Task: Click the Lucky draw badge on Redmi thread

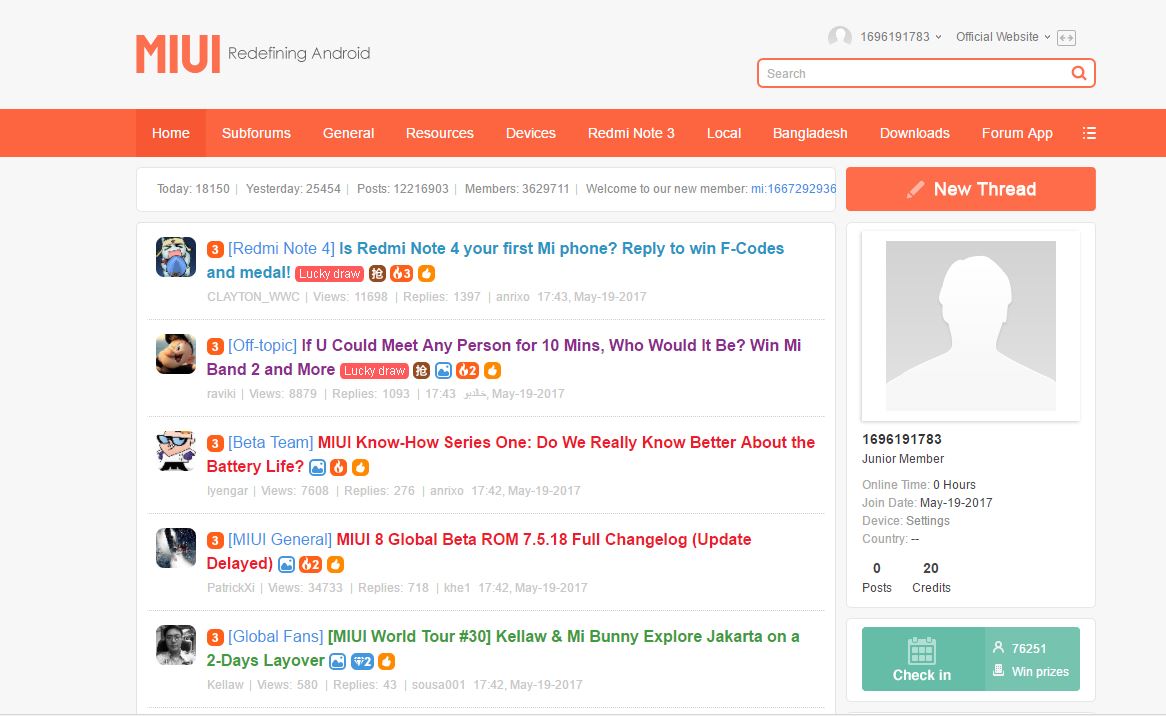Action: pos(329,273)
